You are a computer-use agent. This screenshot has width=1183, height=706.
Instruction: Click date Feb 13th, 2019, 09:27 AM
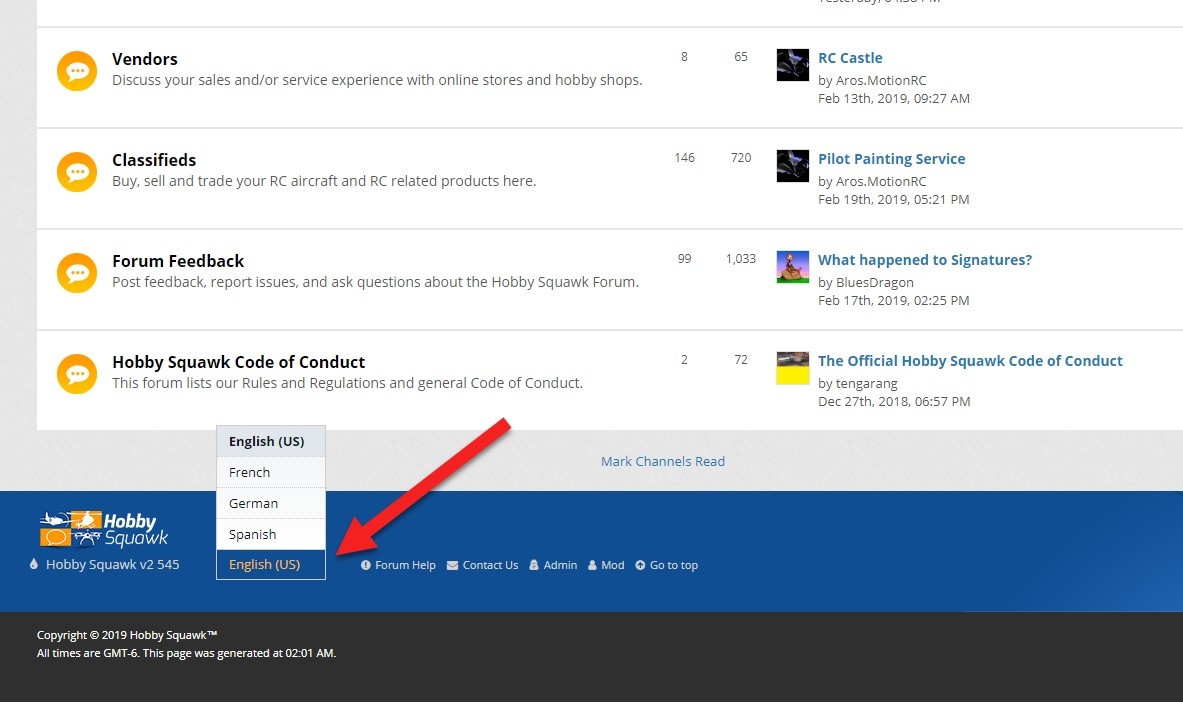click(x=894, y=98)
